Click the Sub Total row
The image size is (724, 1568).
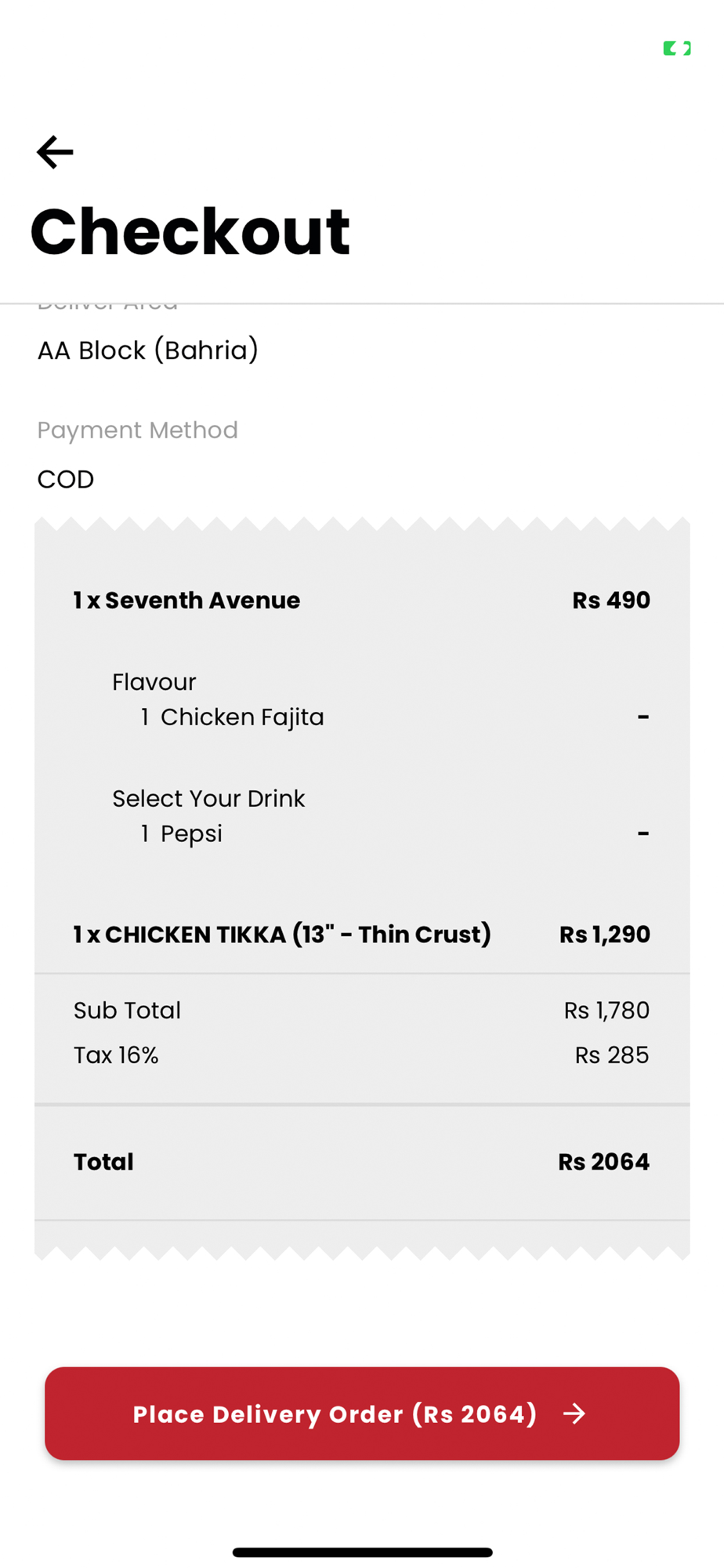[362, 1010]
